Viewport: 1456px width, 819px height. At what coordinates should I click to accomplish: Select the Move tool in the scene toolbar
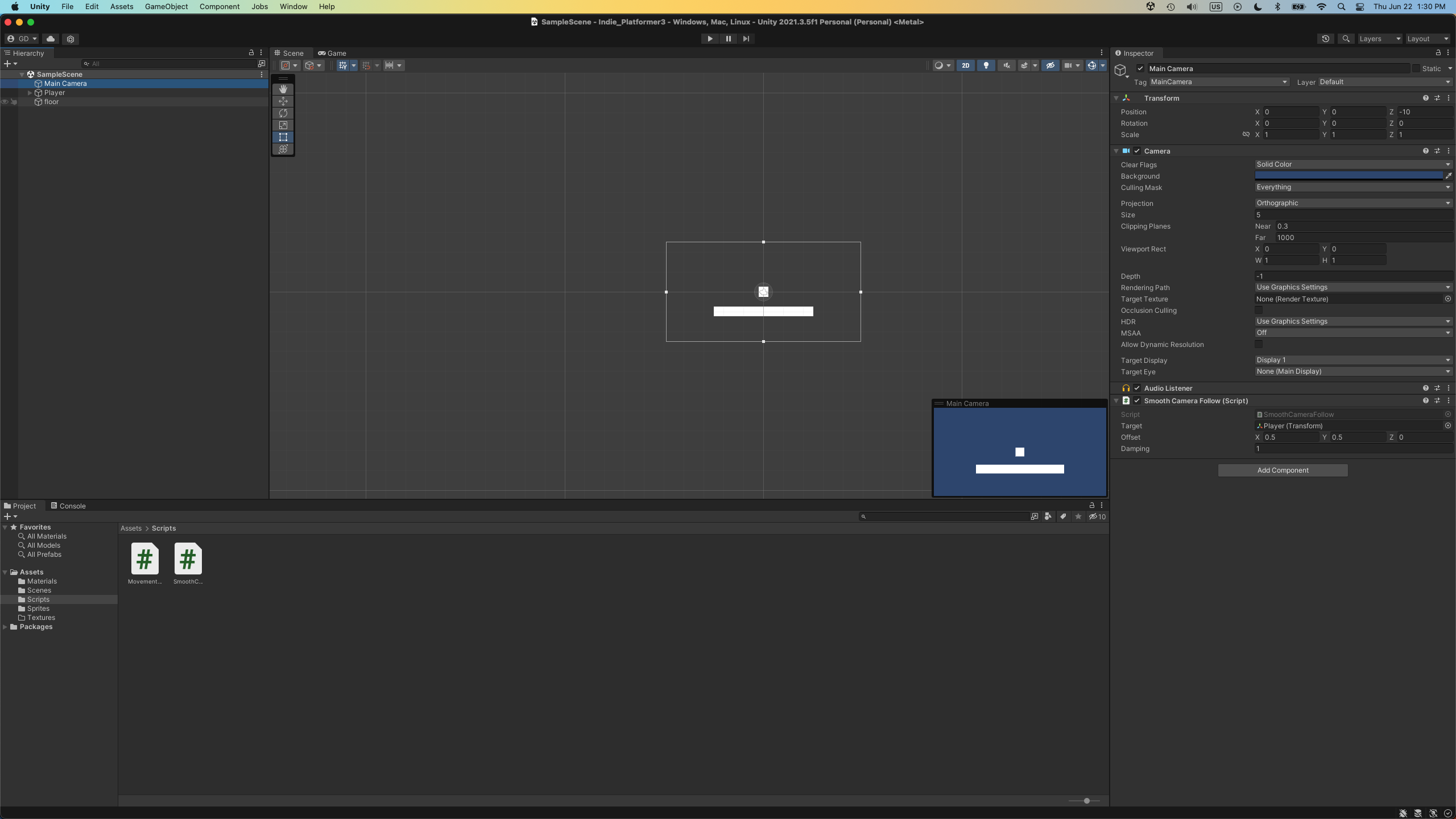tap(283, 101)
